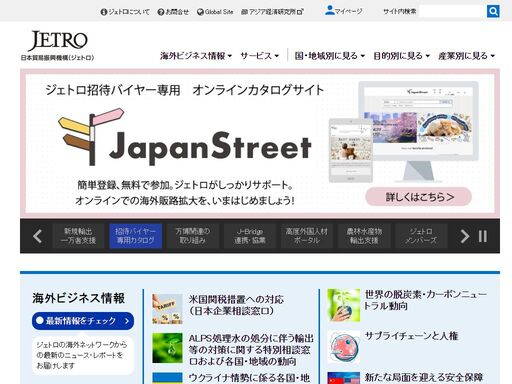512x384 pixels.
Task: Go to the previous carousel slide
Action: tap(37, 236)
